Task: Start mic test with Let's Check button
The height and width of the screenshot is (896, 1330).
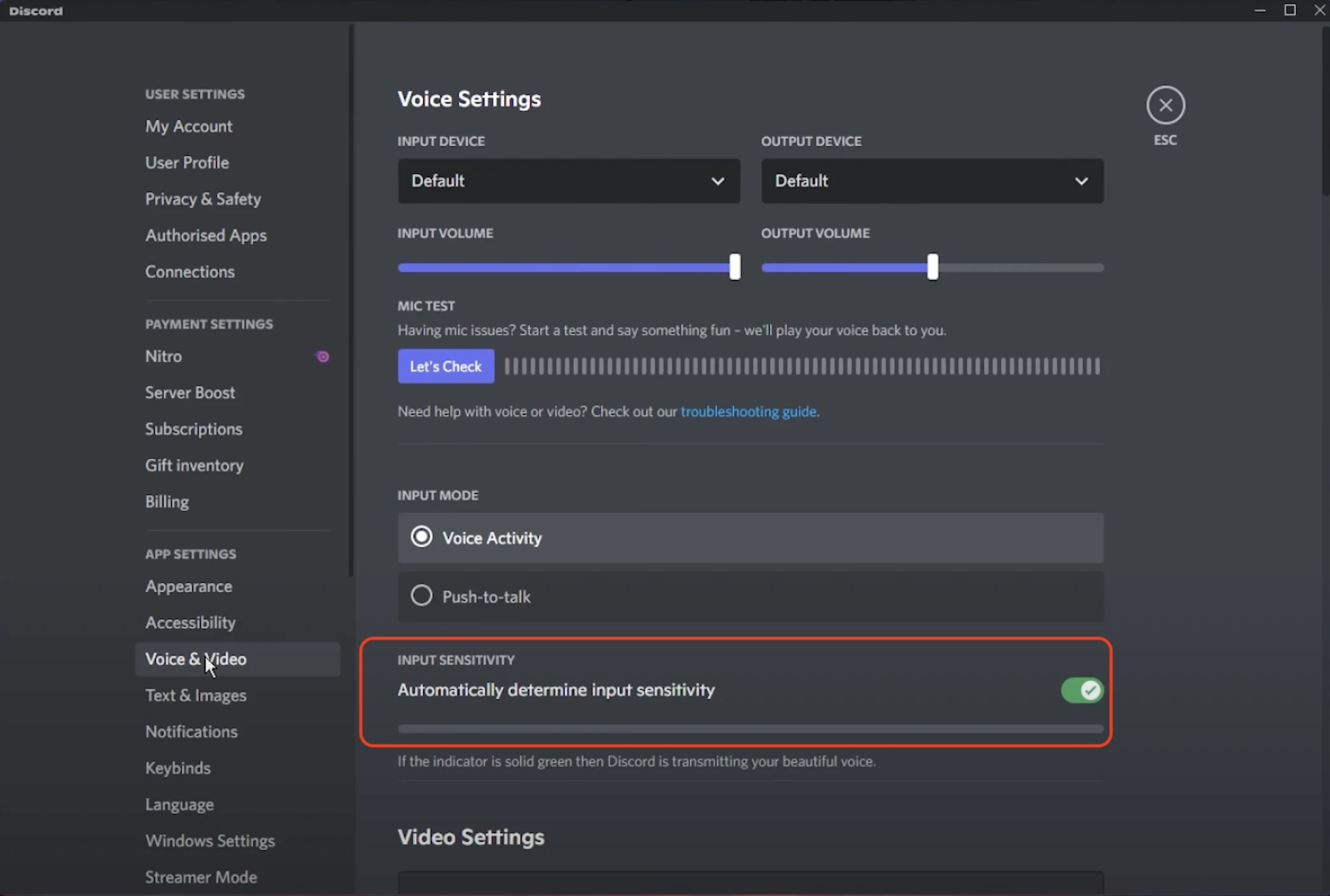Action: click(x=445, y=366)
